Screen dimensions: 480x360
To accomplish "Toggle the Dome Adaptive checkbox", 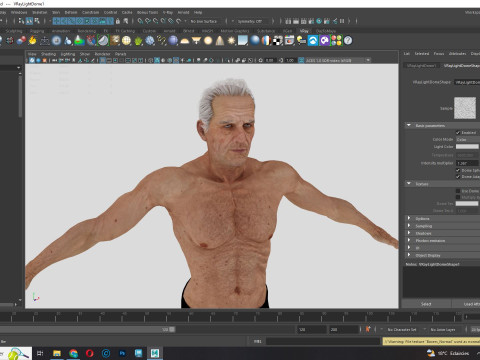I will tap(458, 177).
